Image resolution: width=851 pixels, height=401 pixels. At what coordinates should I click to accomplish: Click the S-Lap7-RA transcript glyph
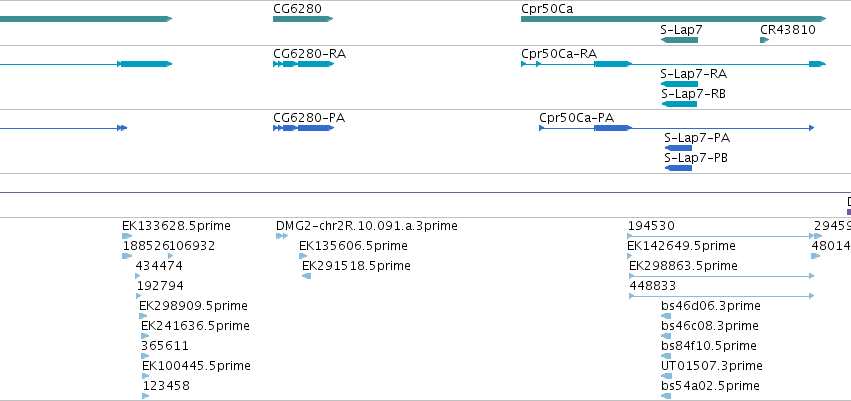click(x=679, y=84)
